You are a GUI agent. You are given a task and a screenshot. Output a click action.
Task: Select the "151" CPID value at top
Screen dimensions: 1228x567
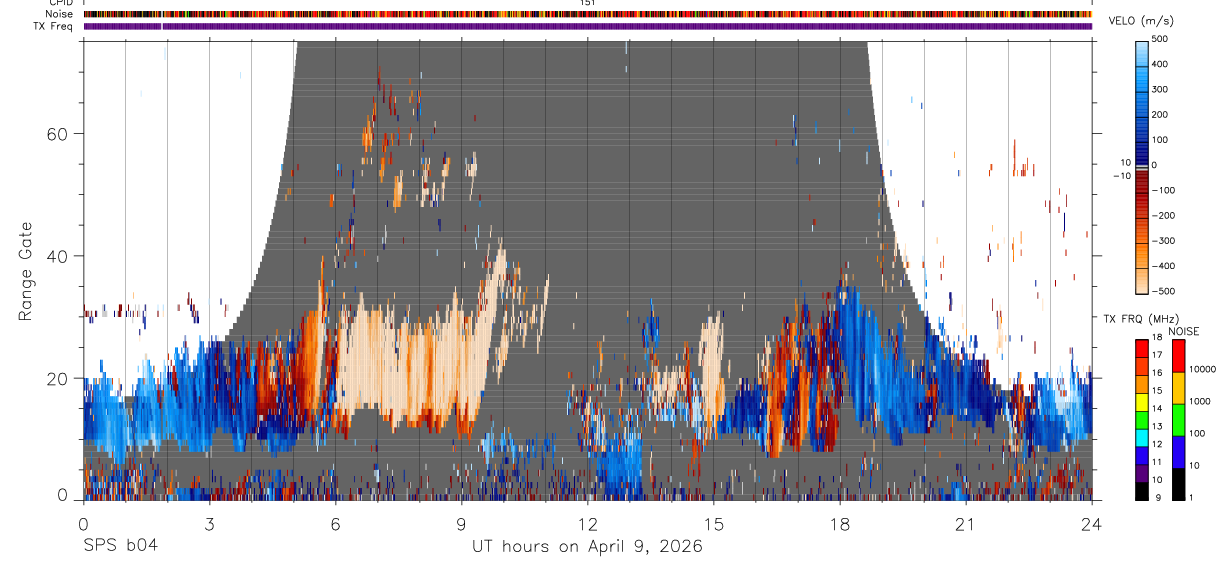point(587,3)
